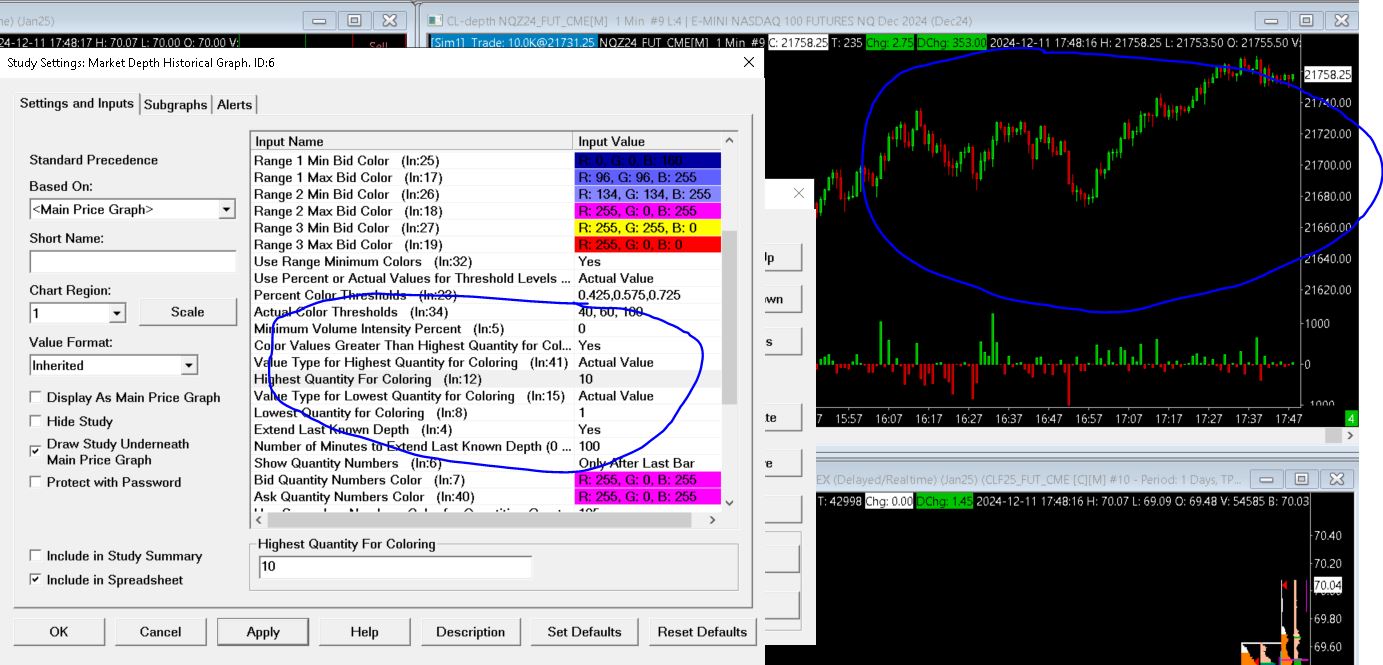
Task: Click the Input Name column header
Action: (412, 141)
